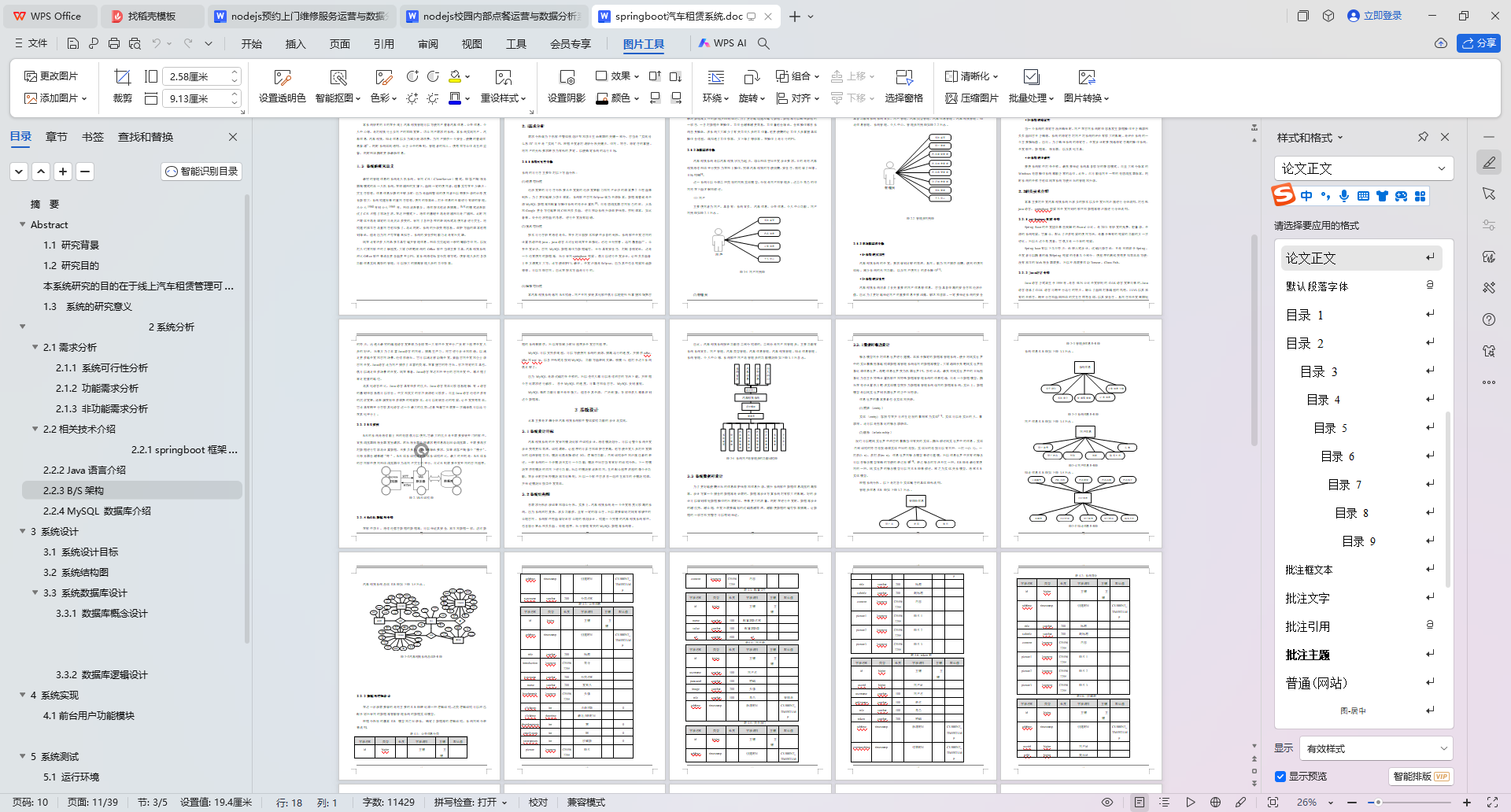Open 清晰化 sharpen dropdown
Screen dimensions: 1511x812
tap(972, 76)
